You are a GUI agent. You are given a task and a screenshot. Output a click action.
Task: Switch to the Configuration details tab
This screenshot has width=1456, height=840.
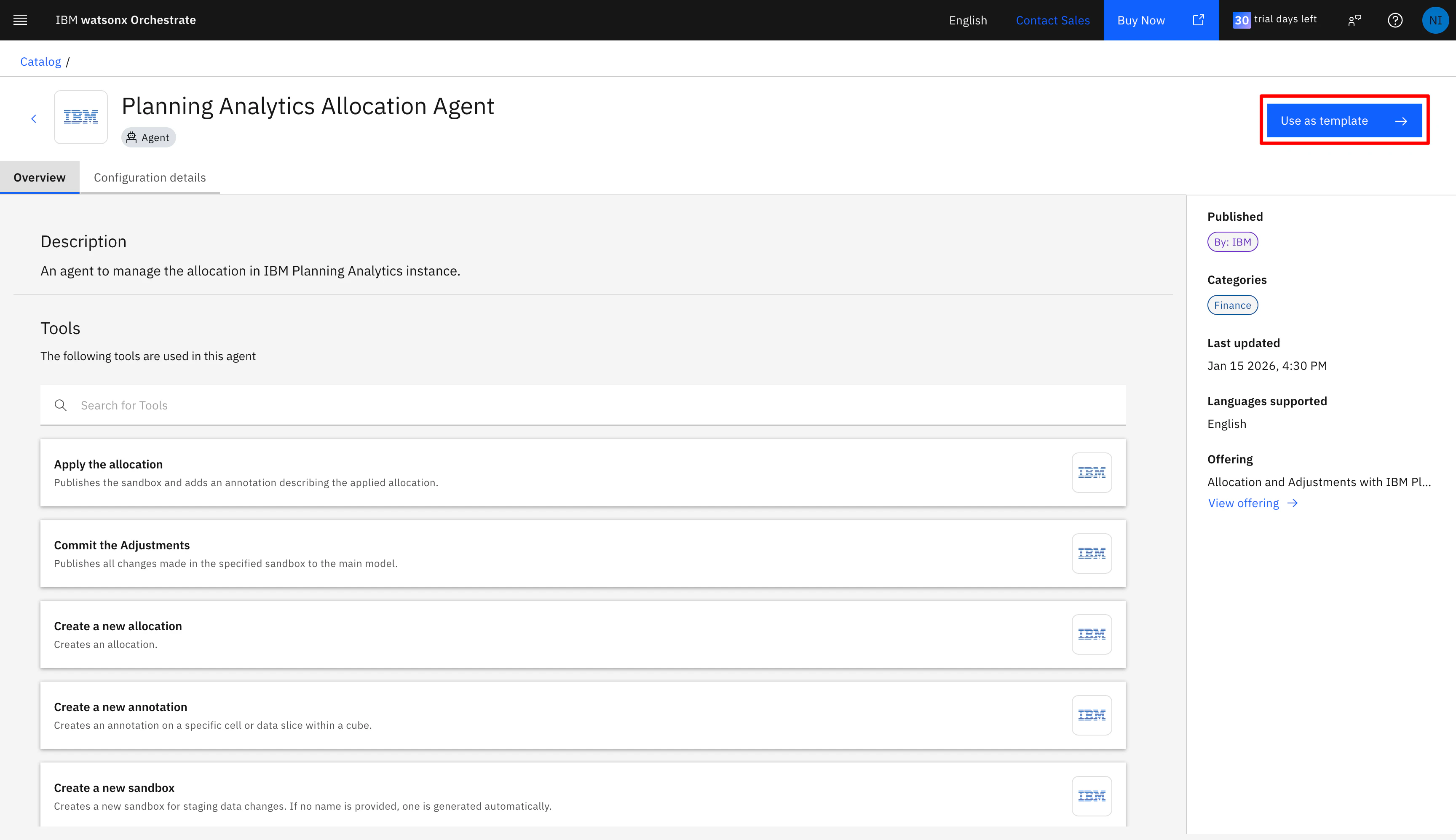pyautogui.click(x=150, y=178)
